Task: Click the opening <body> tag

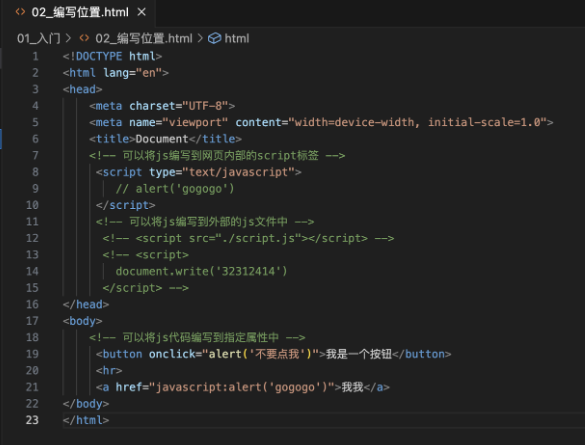Action: pos(82,321)
